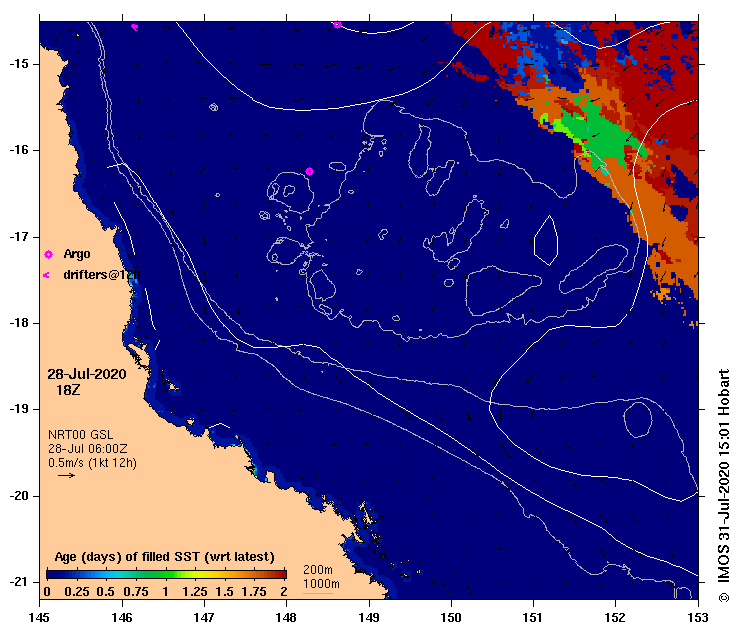Click the longitude label '148'
Viewport: 741px width, 634px height.
tap(286, 617)
